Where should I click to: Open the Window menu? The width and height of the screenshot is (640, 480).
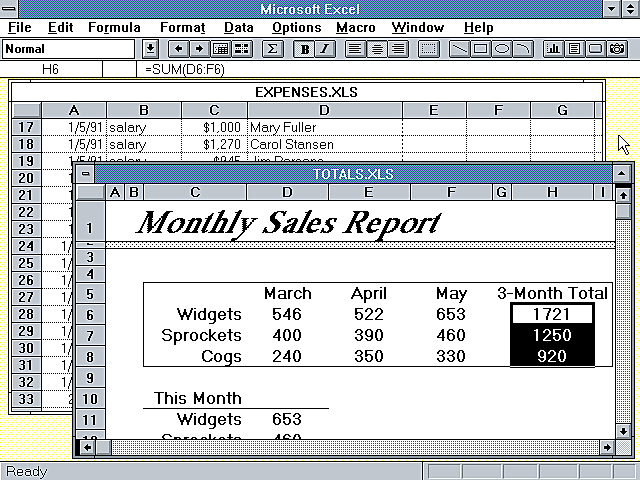click(418, 27)
